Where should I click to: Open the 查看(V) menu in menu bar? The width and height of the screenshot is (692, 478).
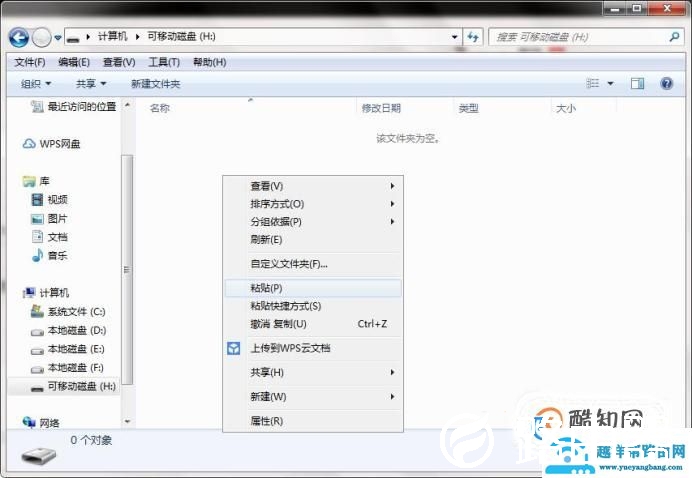pyautogui.click(x=119, y=62)
